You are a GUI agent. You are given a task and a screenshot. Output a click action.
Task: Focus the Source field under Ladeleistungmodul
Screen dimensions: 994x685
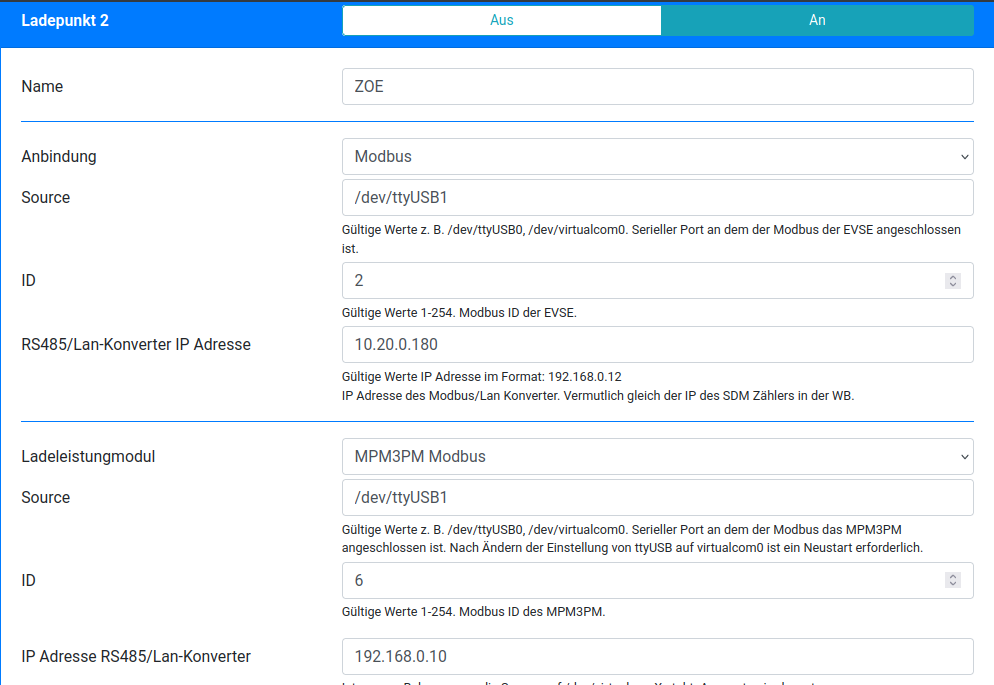click(657, 498)
